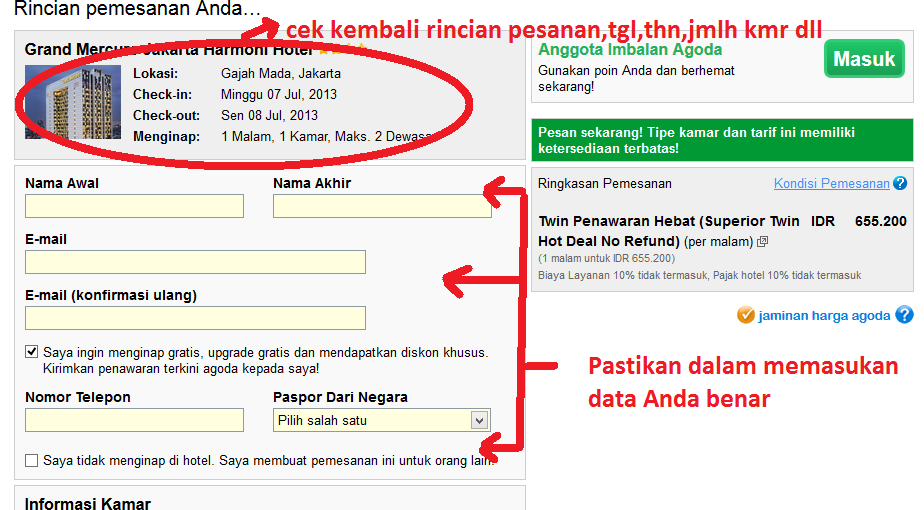Click the Masuk login button
924x510 pixels.
[x=864, y=58]
